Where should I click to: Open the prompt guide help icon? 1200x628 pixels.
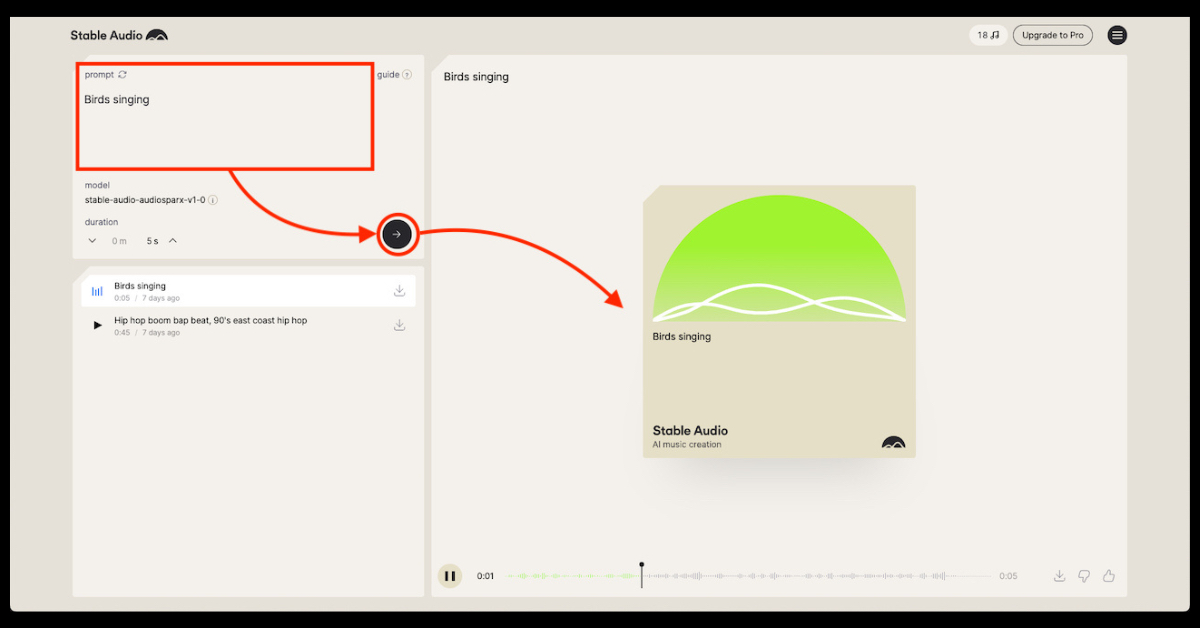coord(407,74)
